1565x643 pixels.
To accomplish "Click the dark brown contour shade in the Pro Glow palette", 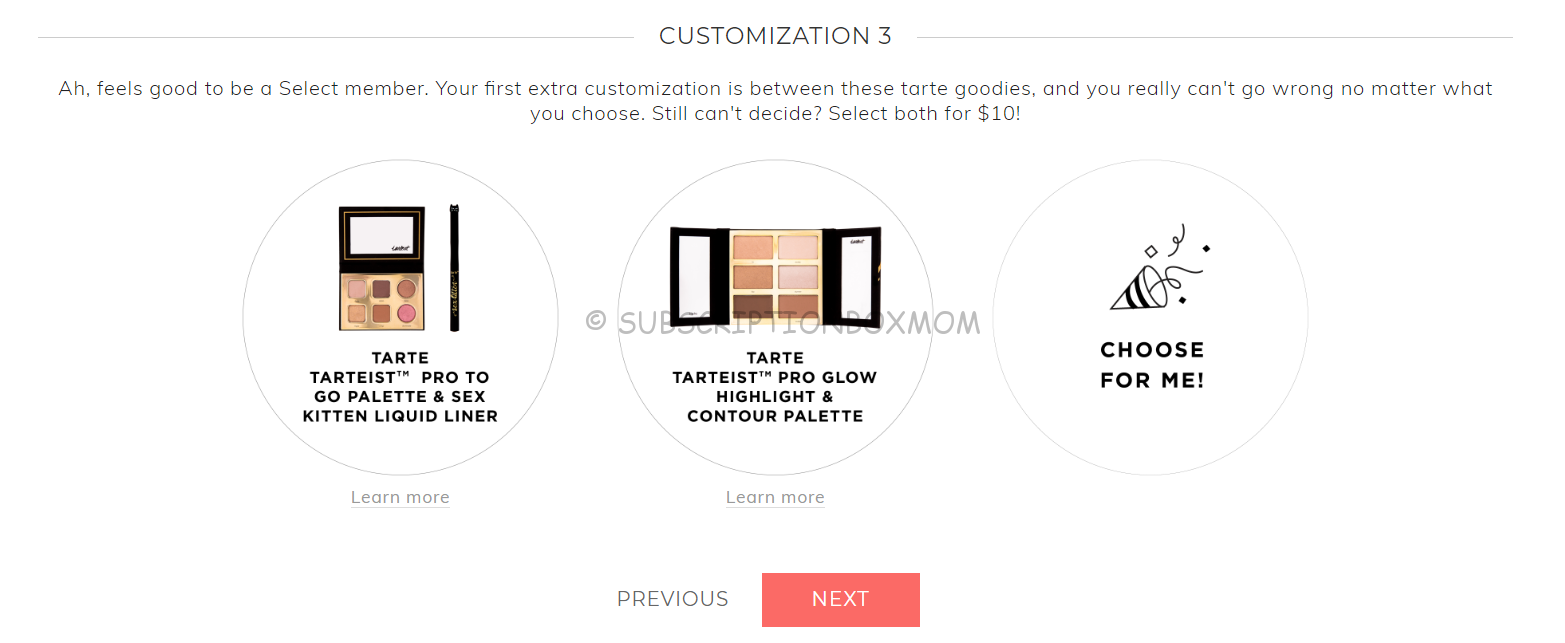I will 754,303.
